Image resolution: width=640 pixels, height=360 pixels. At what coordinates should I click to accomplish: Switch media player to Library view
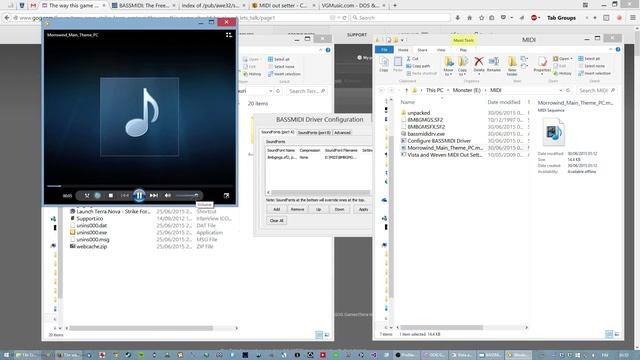229,35
